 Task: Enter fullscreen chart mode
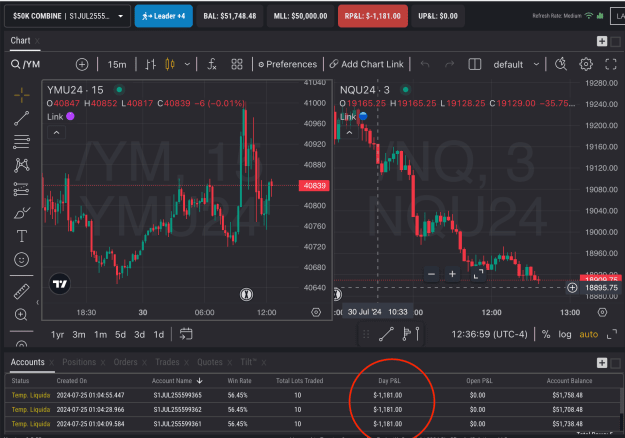(611, 64)
